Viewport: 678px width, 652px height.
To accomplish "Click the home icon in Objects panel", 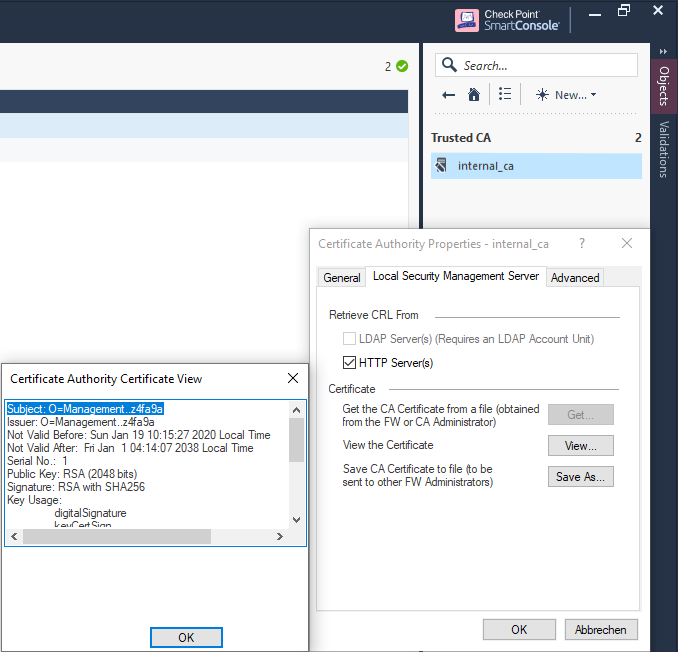I will (474, 95).
